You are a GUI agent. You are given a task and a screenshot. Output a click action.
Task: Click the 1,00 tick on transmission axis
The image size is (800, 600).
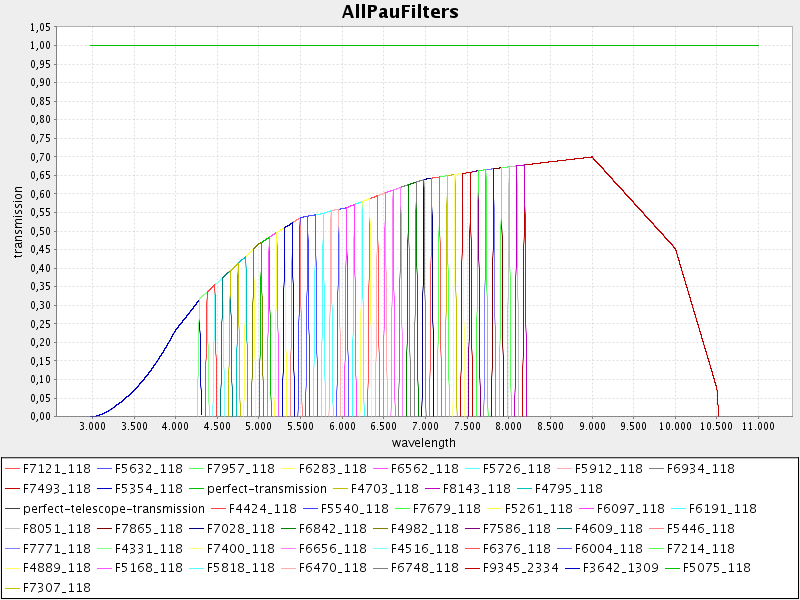point(40,45)
